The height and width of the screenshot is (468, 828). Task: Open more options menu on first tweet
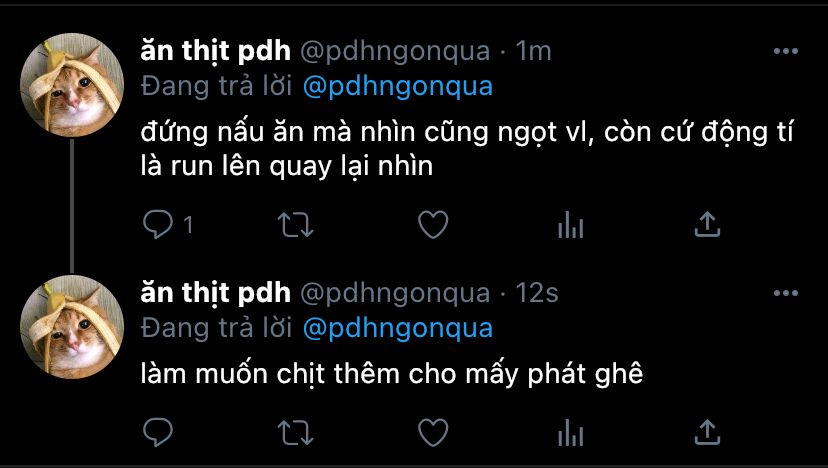pos(786,51)
